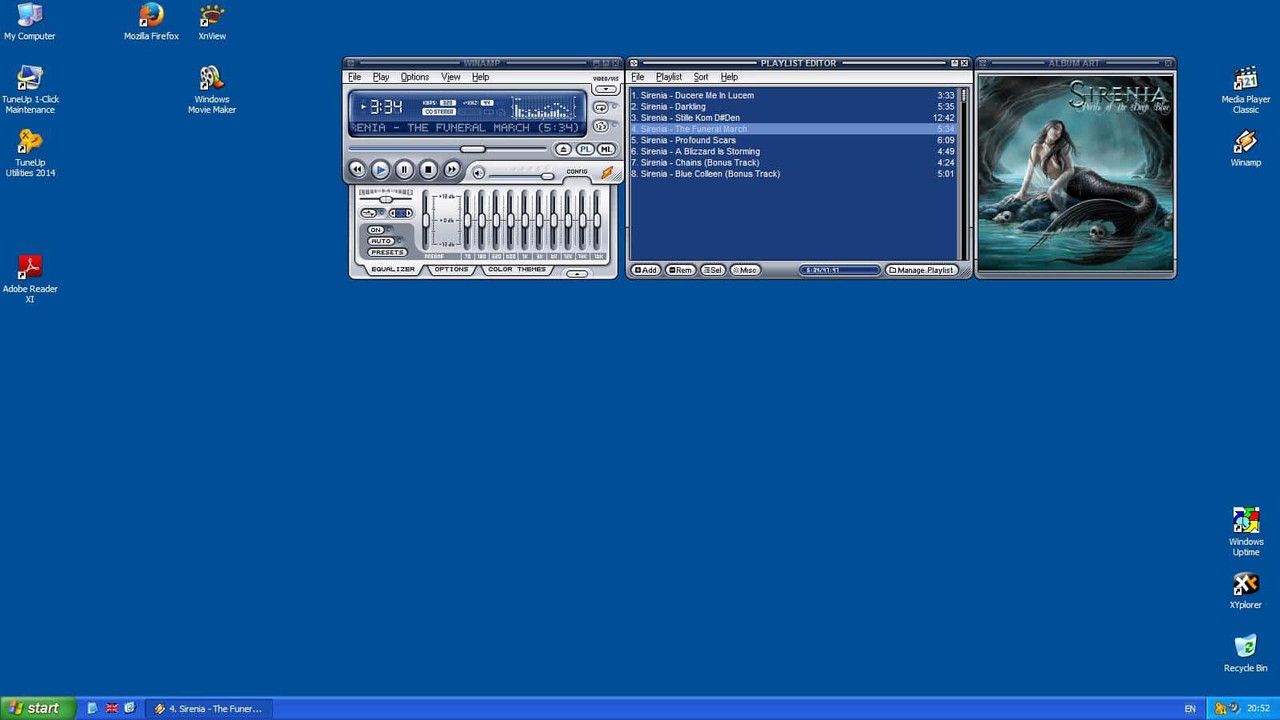Open Winamp File menu
The image size is (1280, 720).
point(354,77)
